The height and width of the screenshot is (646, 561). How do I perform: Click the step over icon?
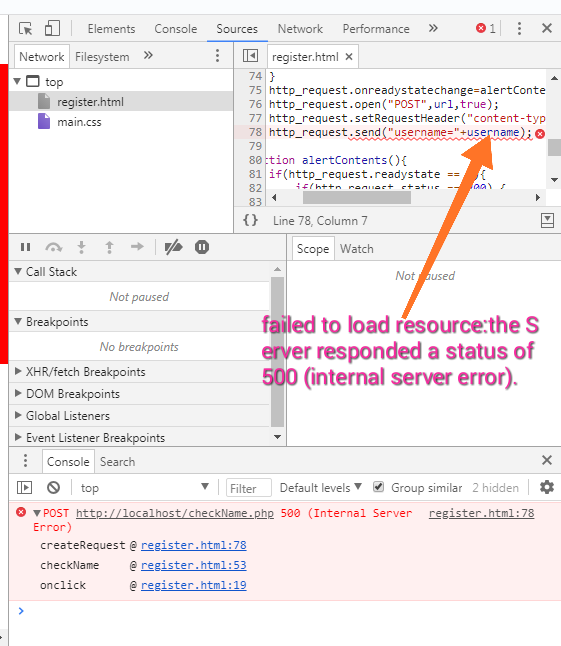click(x=54, y=247)
